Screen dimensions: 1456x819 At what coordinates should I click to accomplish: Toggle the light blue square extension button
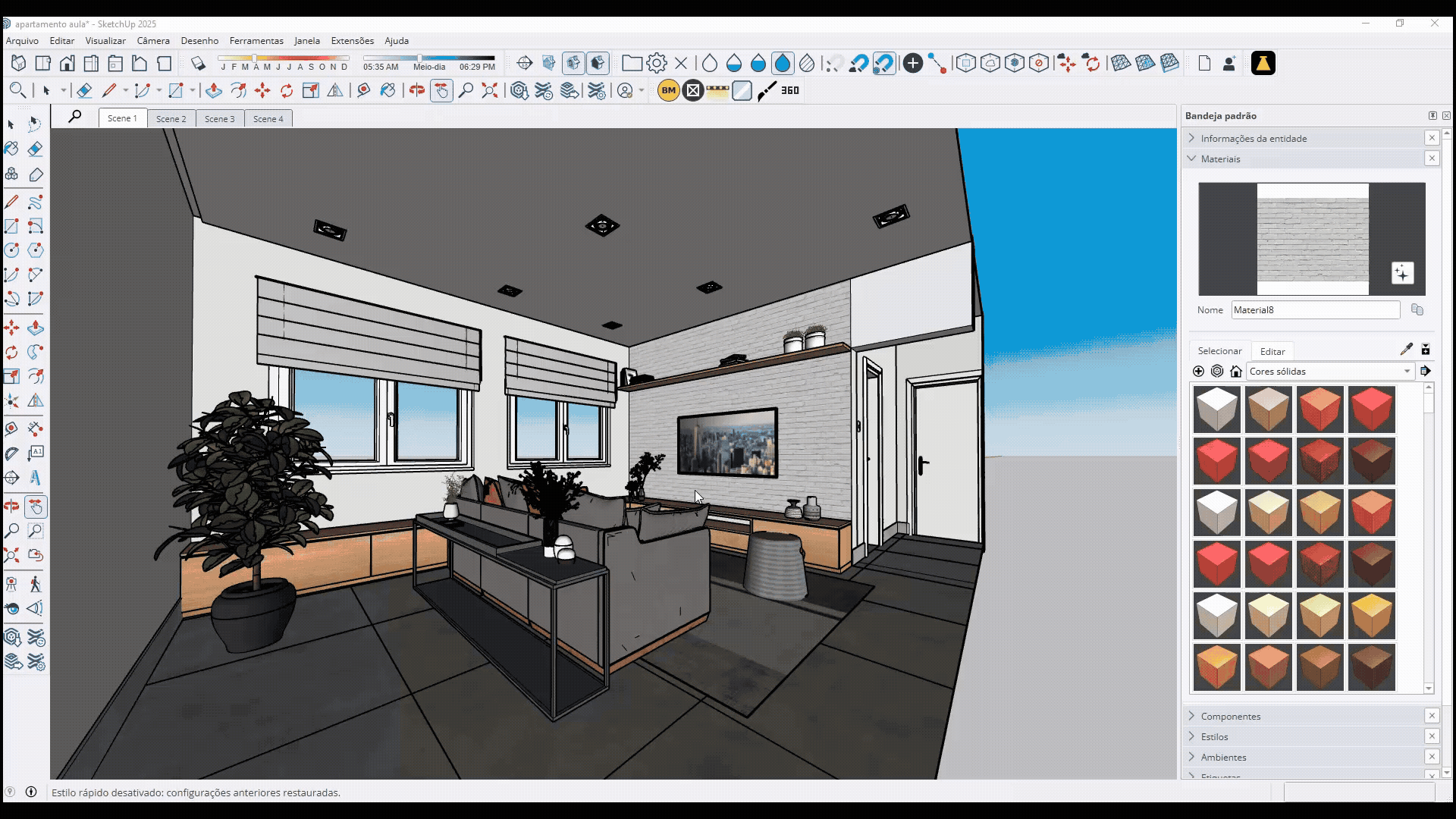pos(742,91)
